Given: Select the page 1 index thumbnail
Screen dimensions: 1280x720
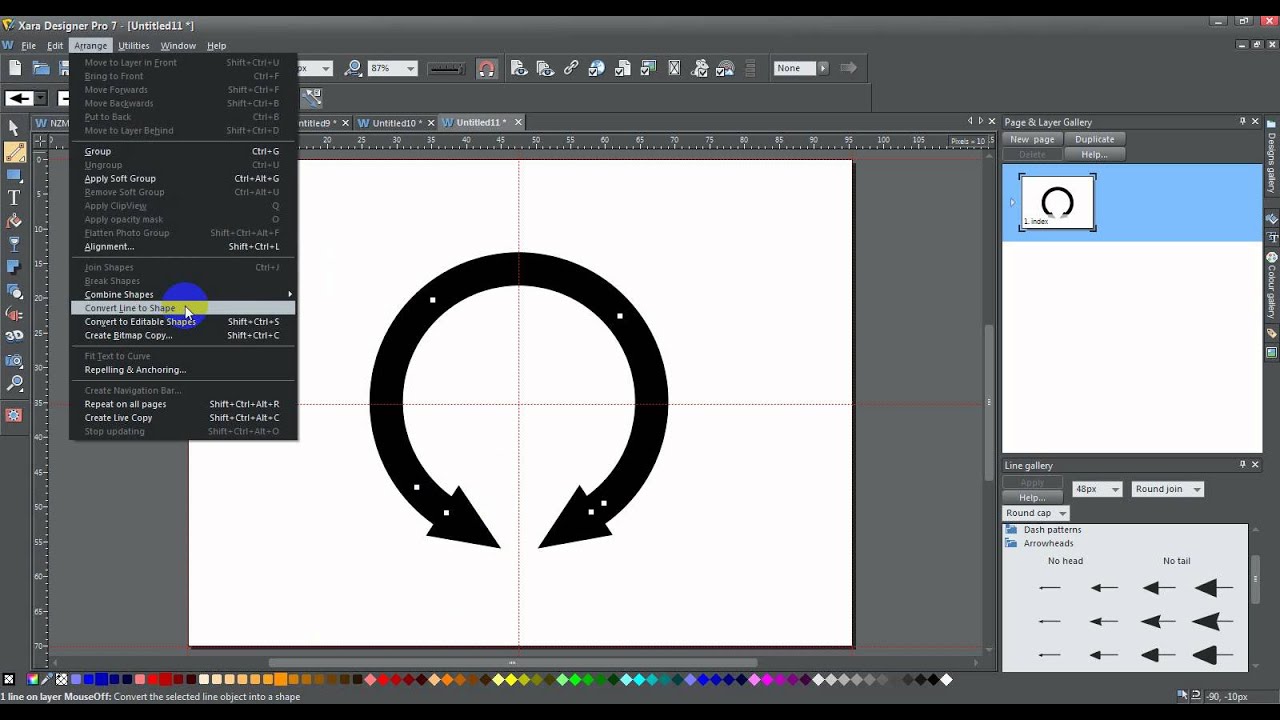Looking at the screenshot, I should pyautogui.click(x=1057, y=202).
